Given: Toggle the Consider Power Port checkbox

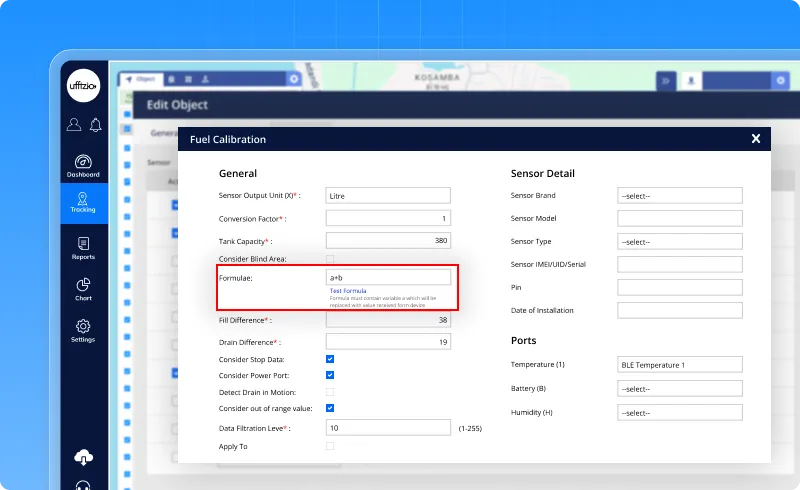Looking at the screenshot, I should point(330,375).
